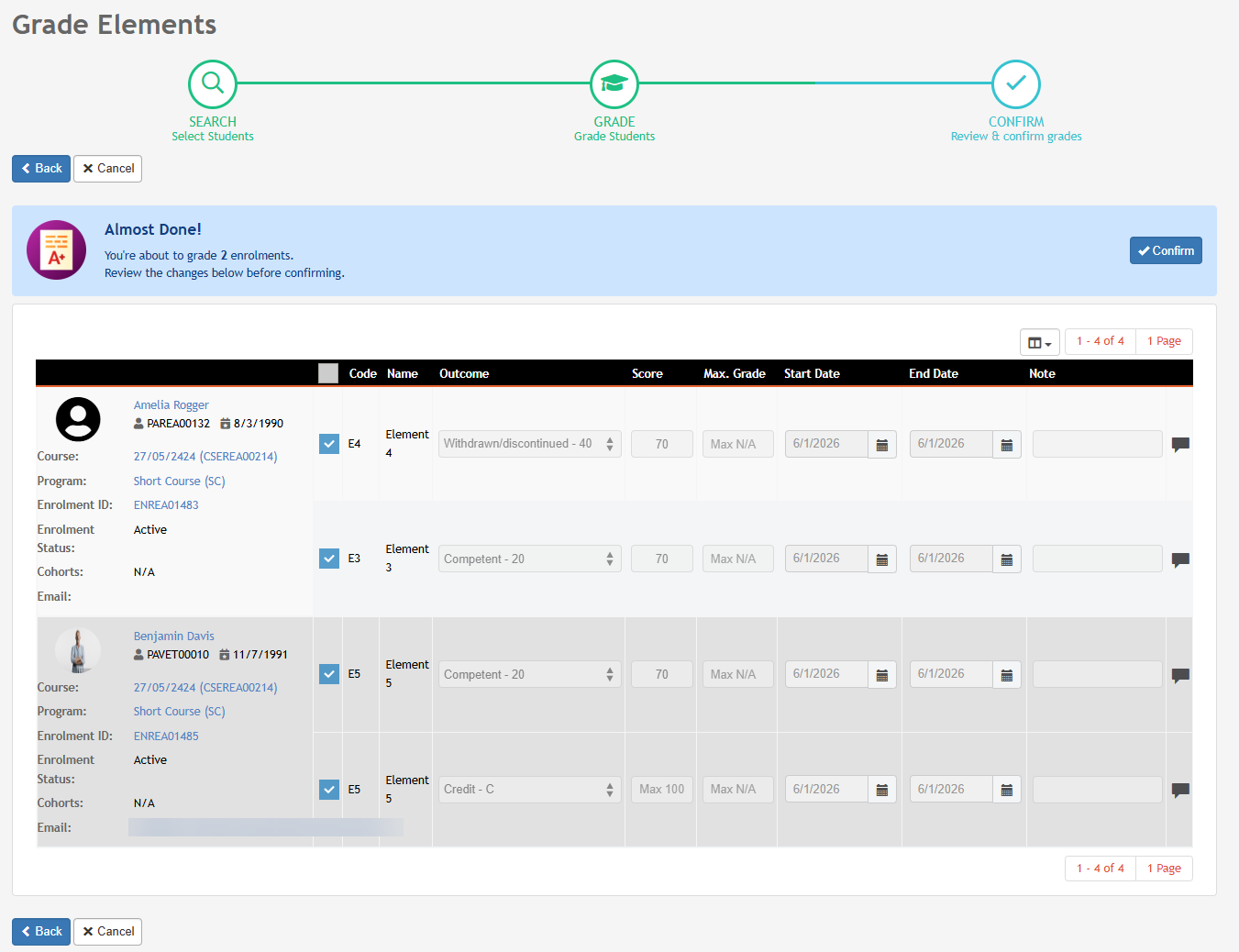The image size is (1239, 952).
Task: Open Start Date calendar in Credit - C row
Action: click(882, 790)
